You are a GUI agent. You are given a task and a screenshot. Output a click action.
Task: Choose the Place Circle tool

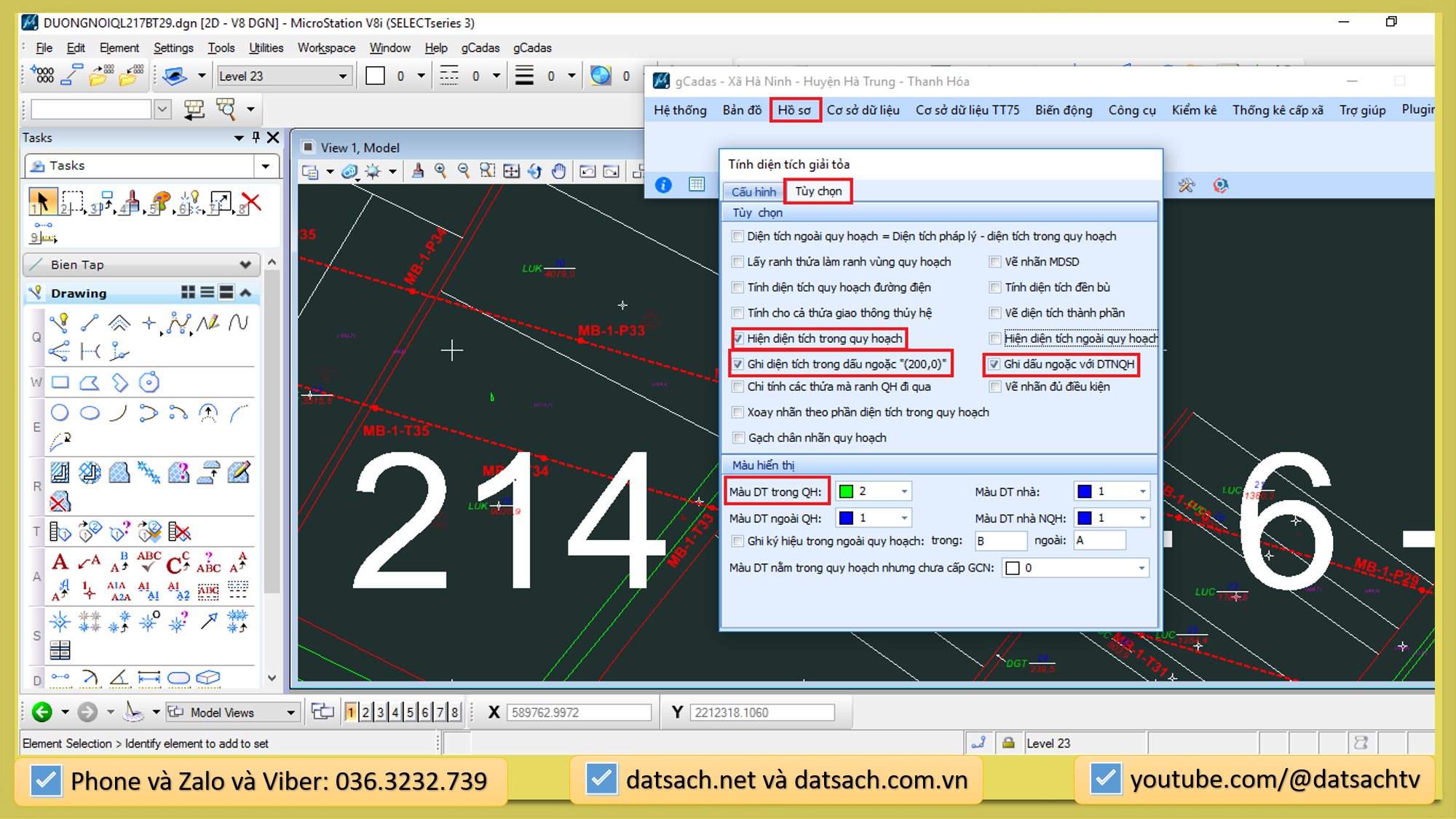pos(60,414)
